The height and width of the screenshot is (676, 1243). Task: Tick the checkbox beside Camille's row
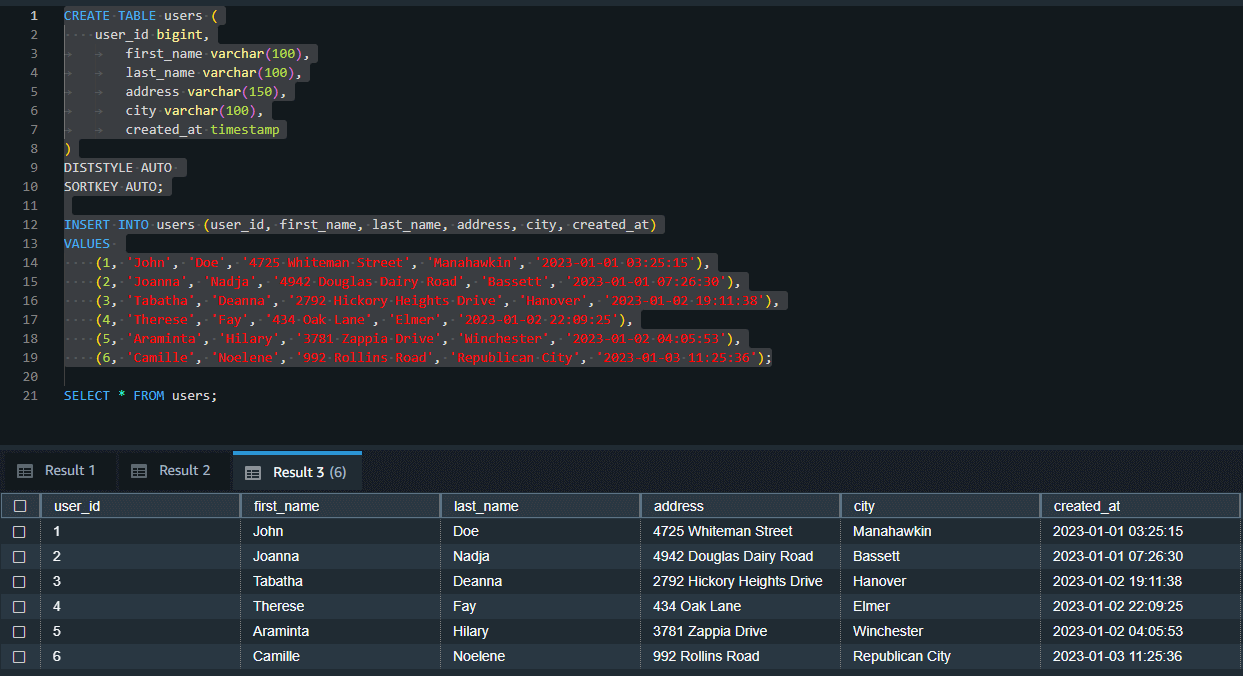click(20, 657)
